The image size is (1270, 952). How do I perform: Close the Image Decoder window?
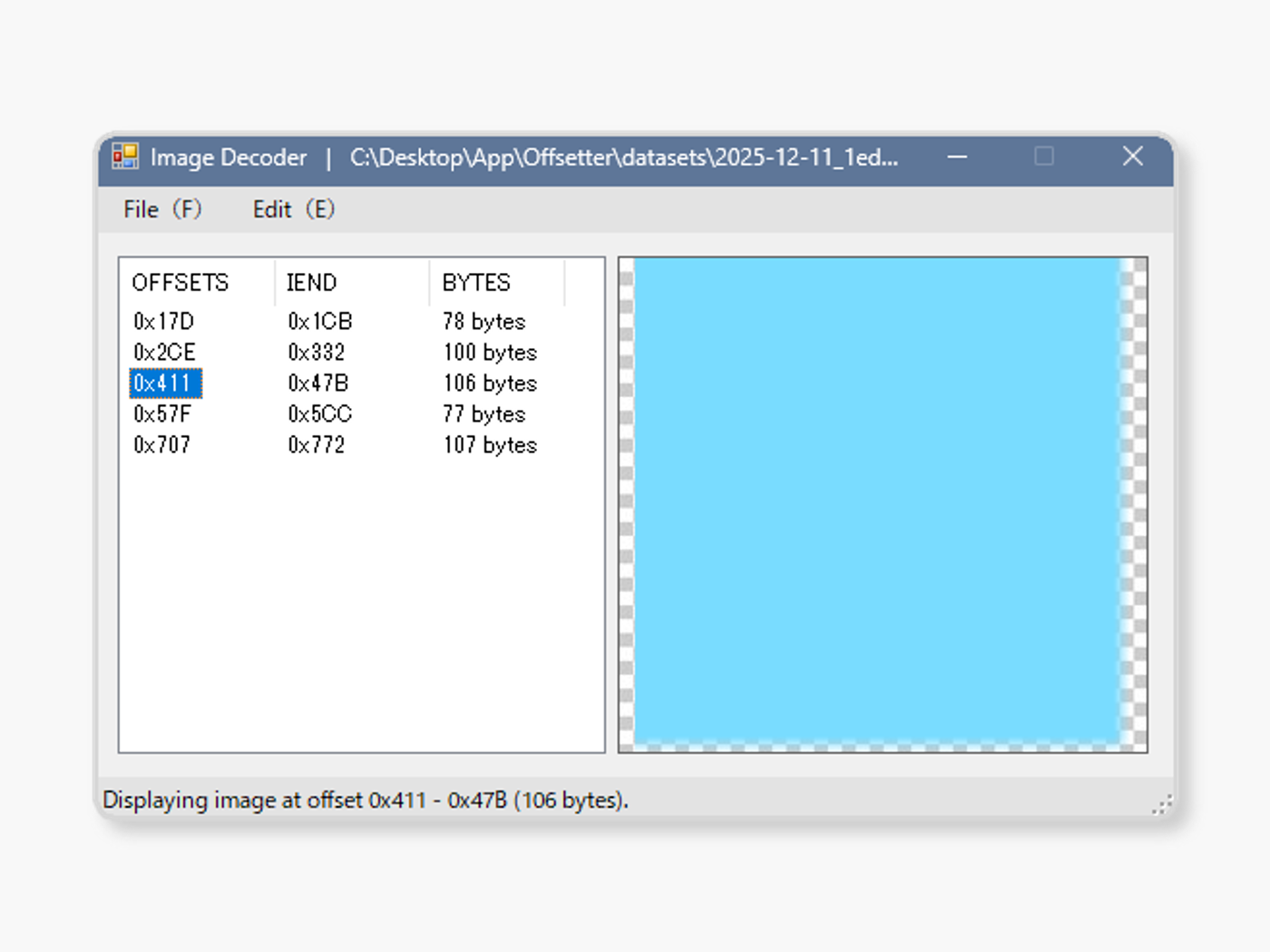coord(1132,157)
